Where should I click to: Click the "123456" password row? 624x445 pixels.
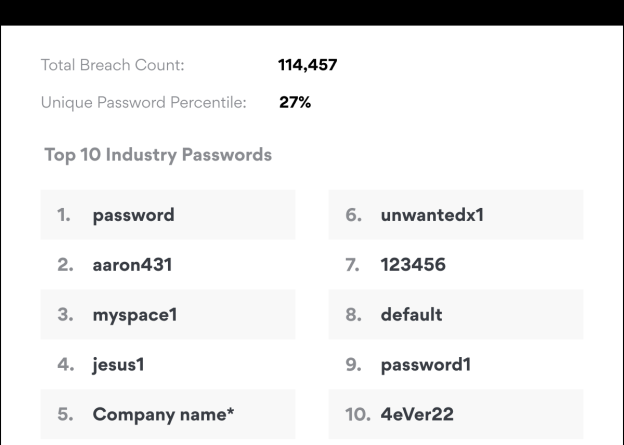(413, 265)
